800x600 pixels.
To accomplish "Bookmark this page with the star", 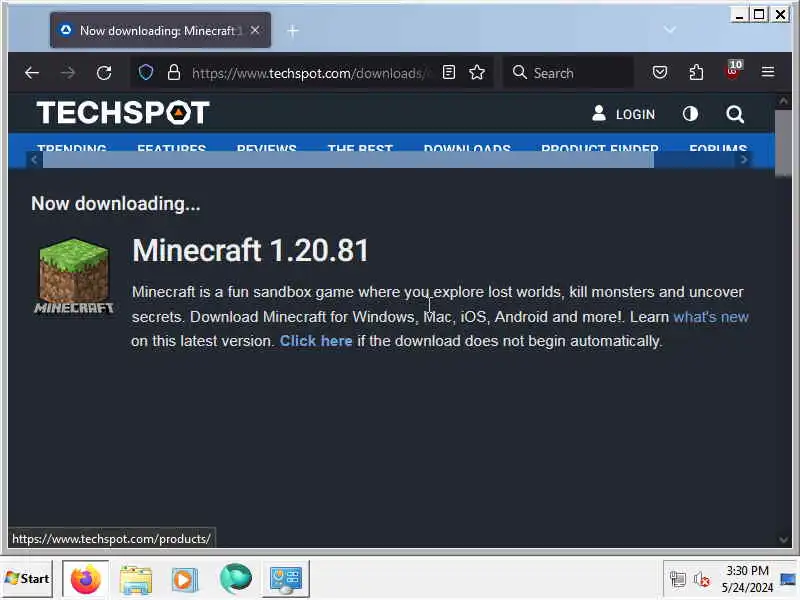I will pos(477,72).
